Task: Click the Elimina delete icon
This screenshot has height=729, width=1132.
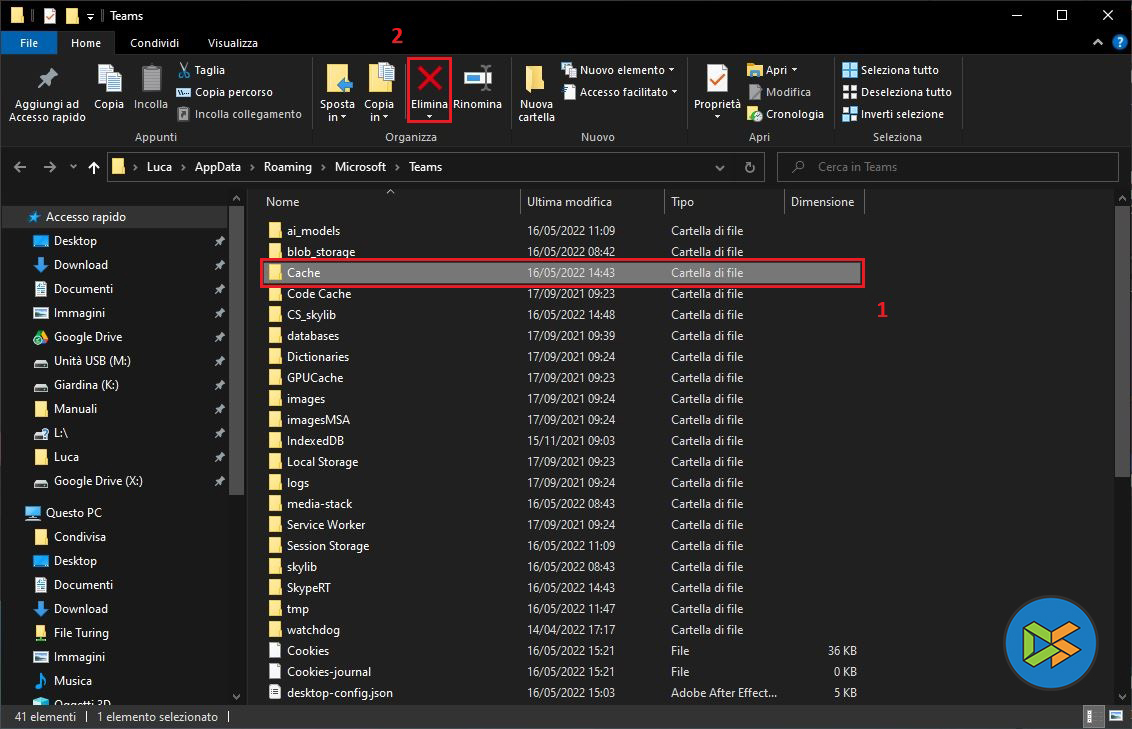Action: (x=430, y=79)
